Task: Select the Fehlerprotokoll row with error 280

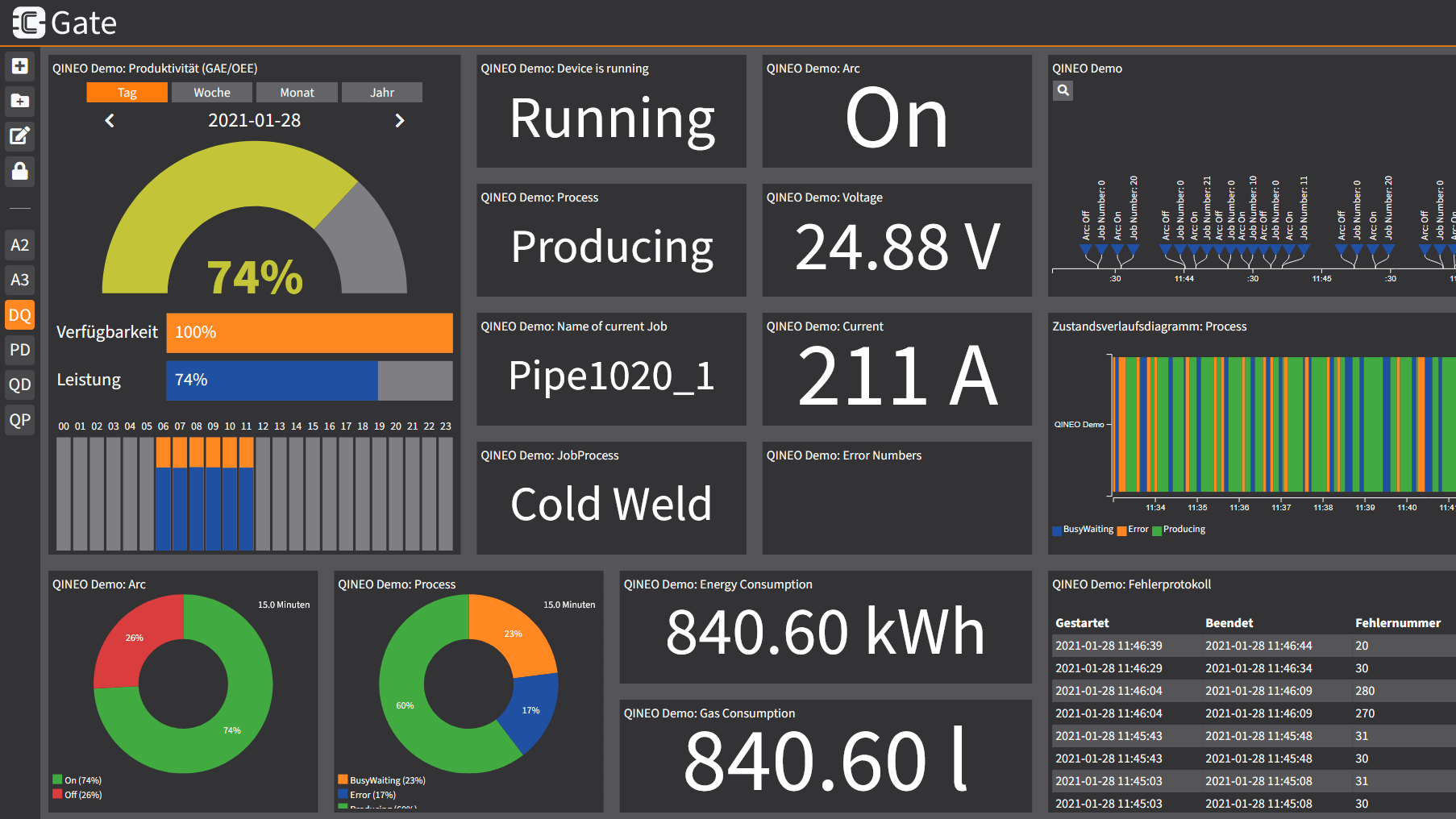Action: pyautogui.click(x=1246, y=691)
